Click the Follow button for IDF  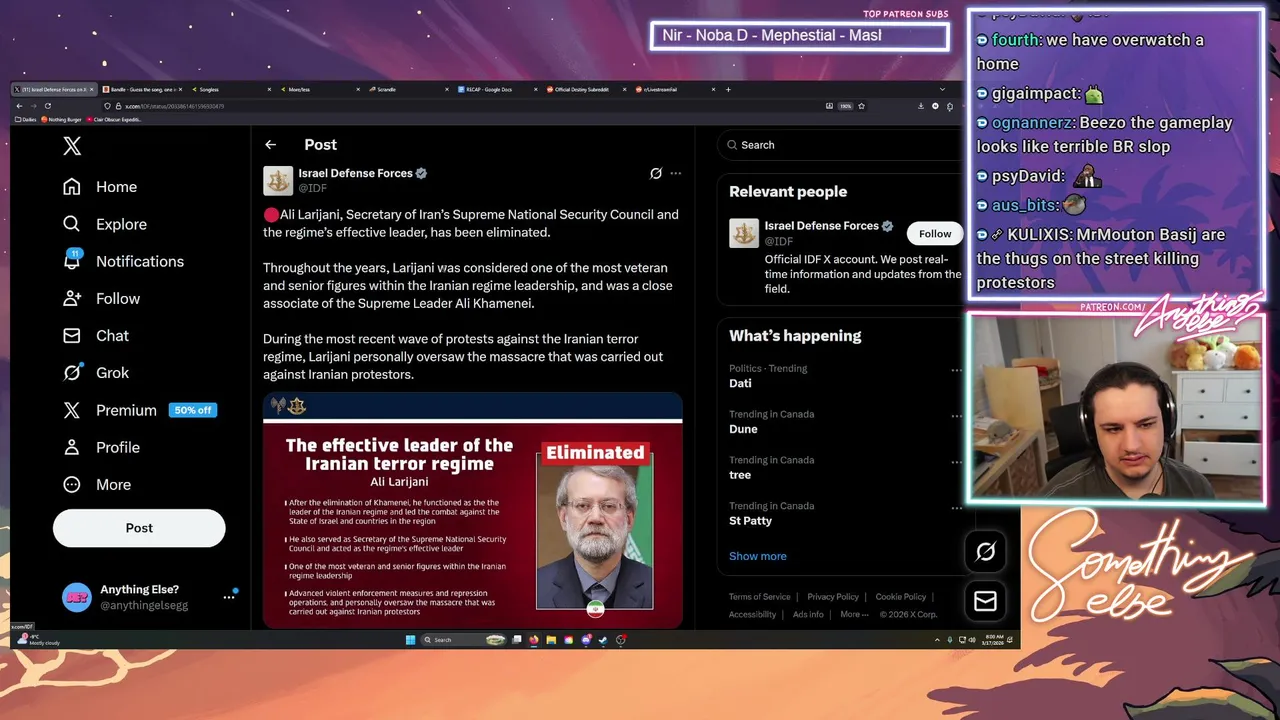point(935,234)
